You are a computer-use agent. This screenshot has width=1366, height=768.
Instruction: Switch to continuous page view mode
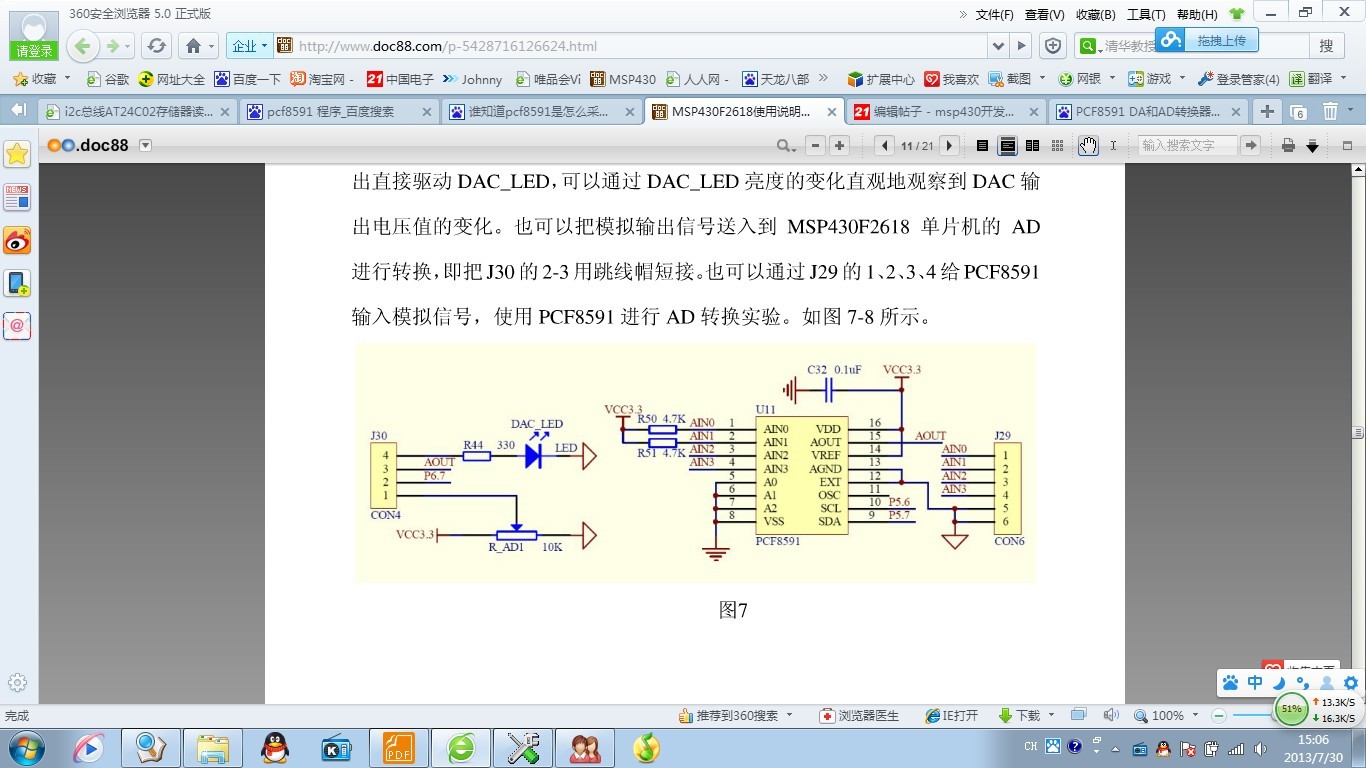pos(1008,146)
